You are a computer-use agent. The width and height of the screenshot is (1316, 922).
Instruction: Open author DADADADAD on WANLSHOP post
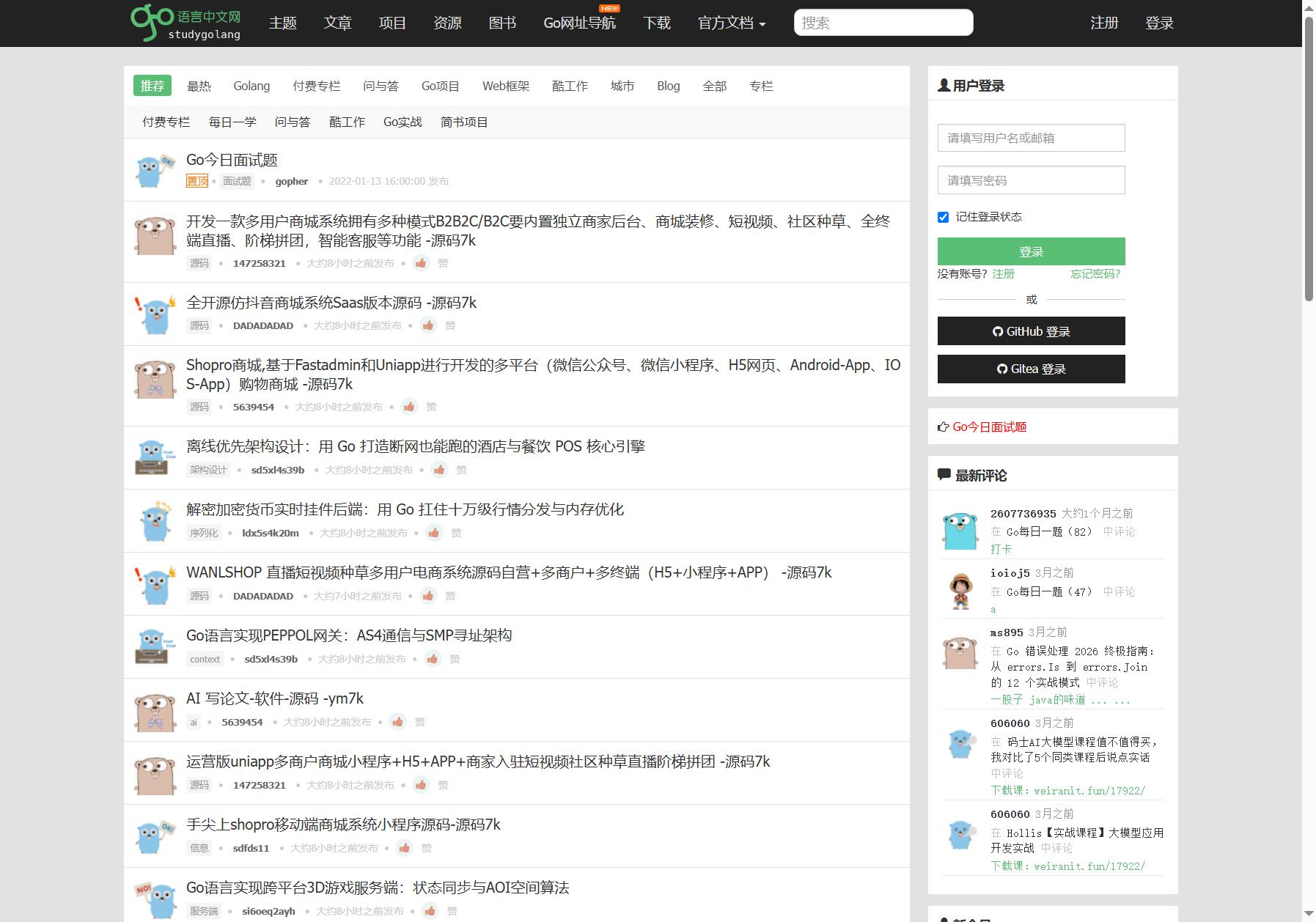coord(263,596)
